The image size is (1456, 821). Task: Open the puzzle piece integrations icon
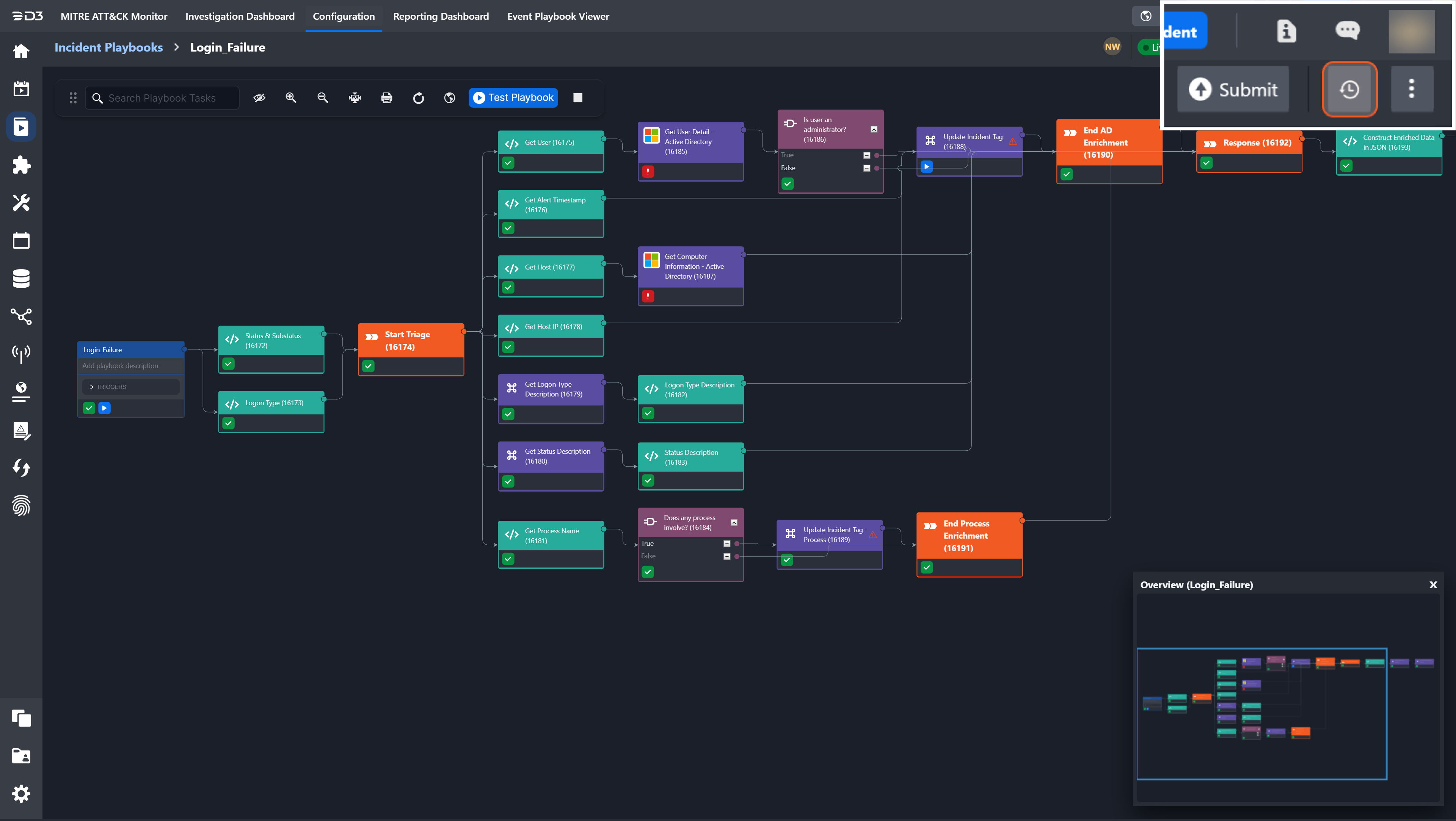tap(21, 165)
